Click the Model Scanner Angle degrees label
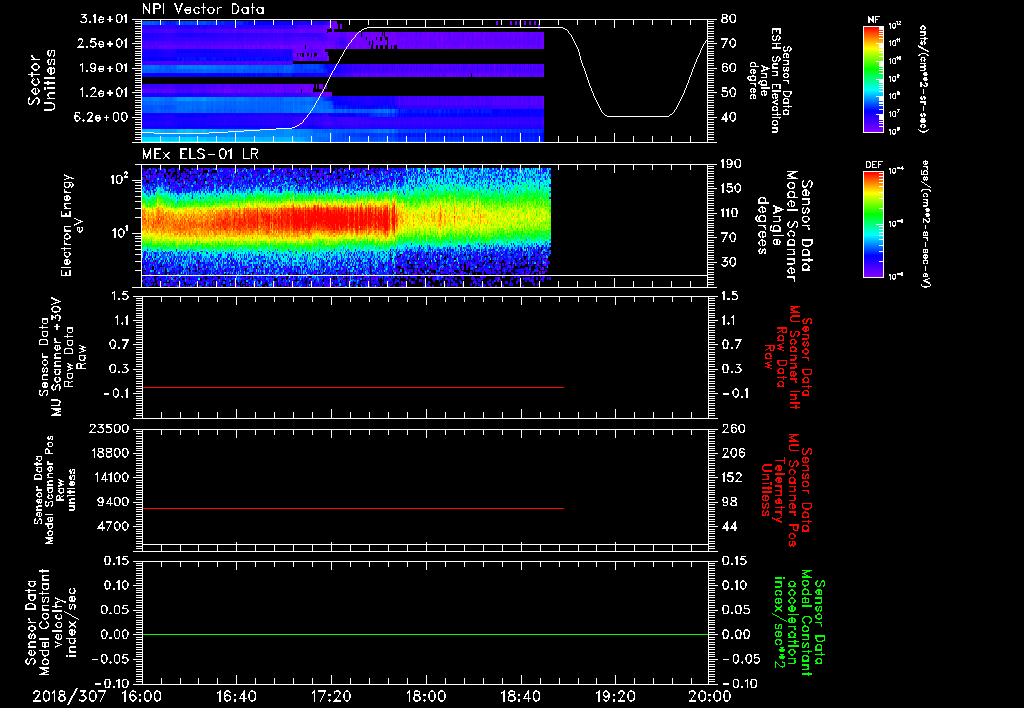Image resolution: width=1024 pixels, height=708 pixels. [x=784, y=226]
